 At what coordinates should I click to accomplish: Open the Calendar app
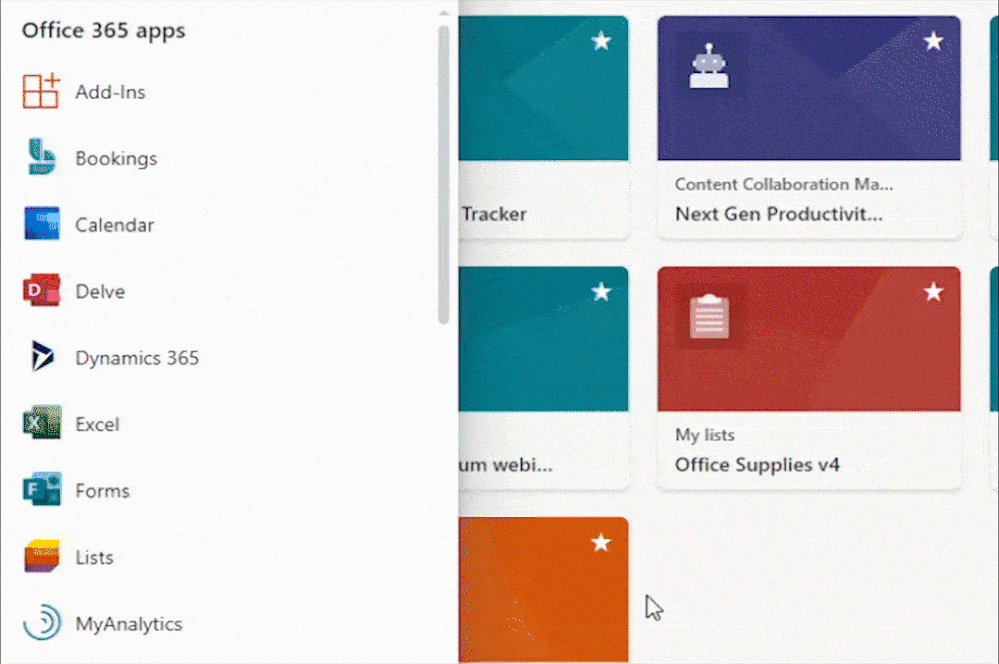116,224
